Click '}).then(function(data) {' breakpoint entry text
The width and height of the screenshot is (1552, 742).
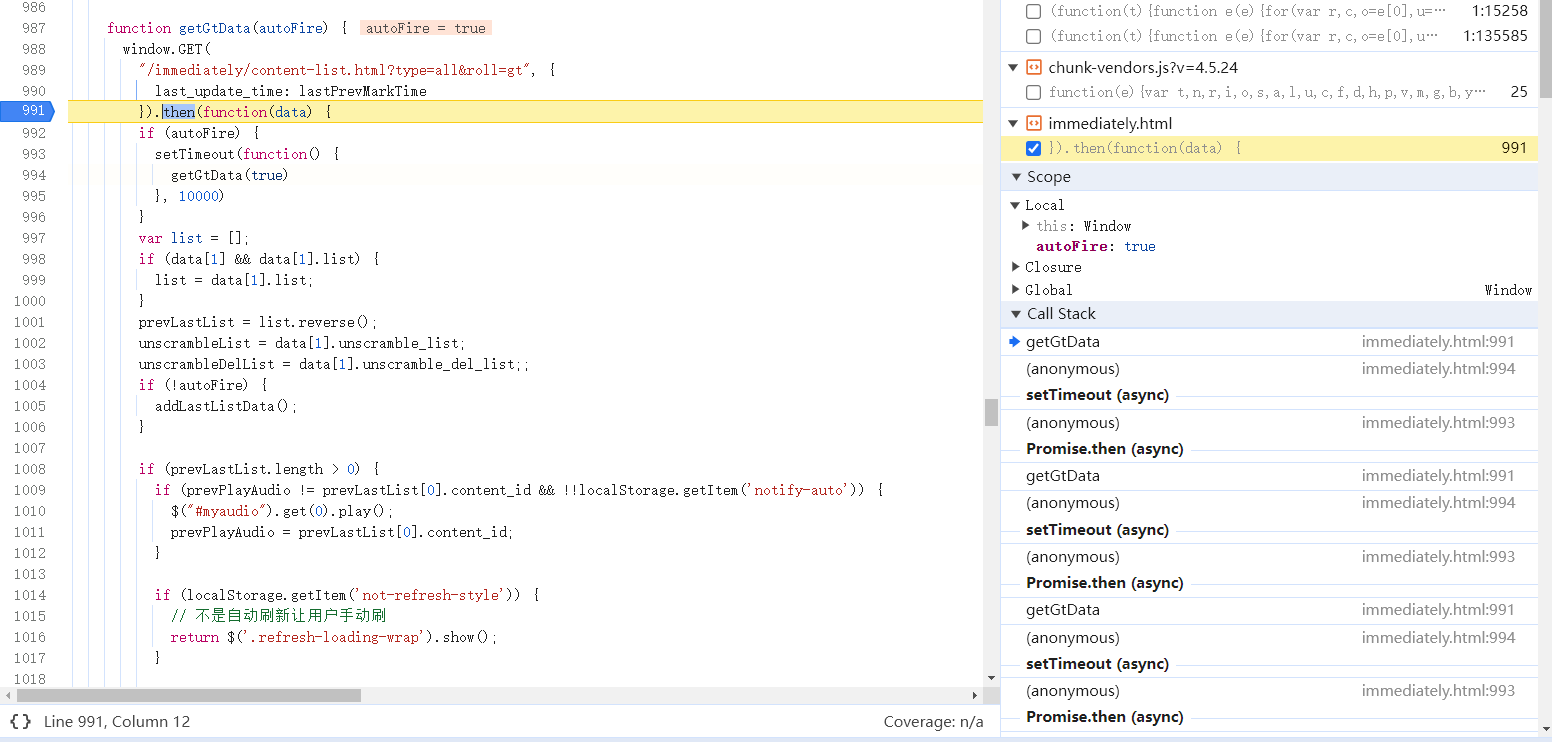(x=1145, y=148)
